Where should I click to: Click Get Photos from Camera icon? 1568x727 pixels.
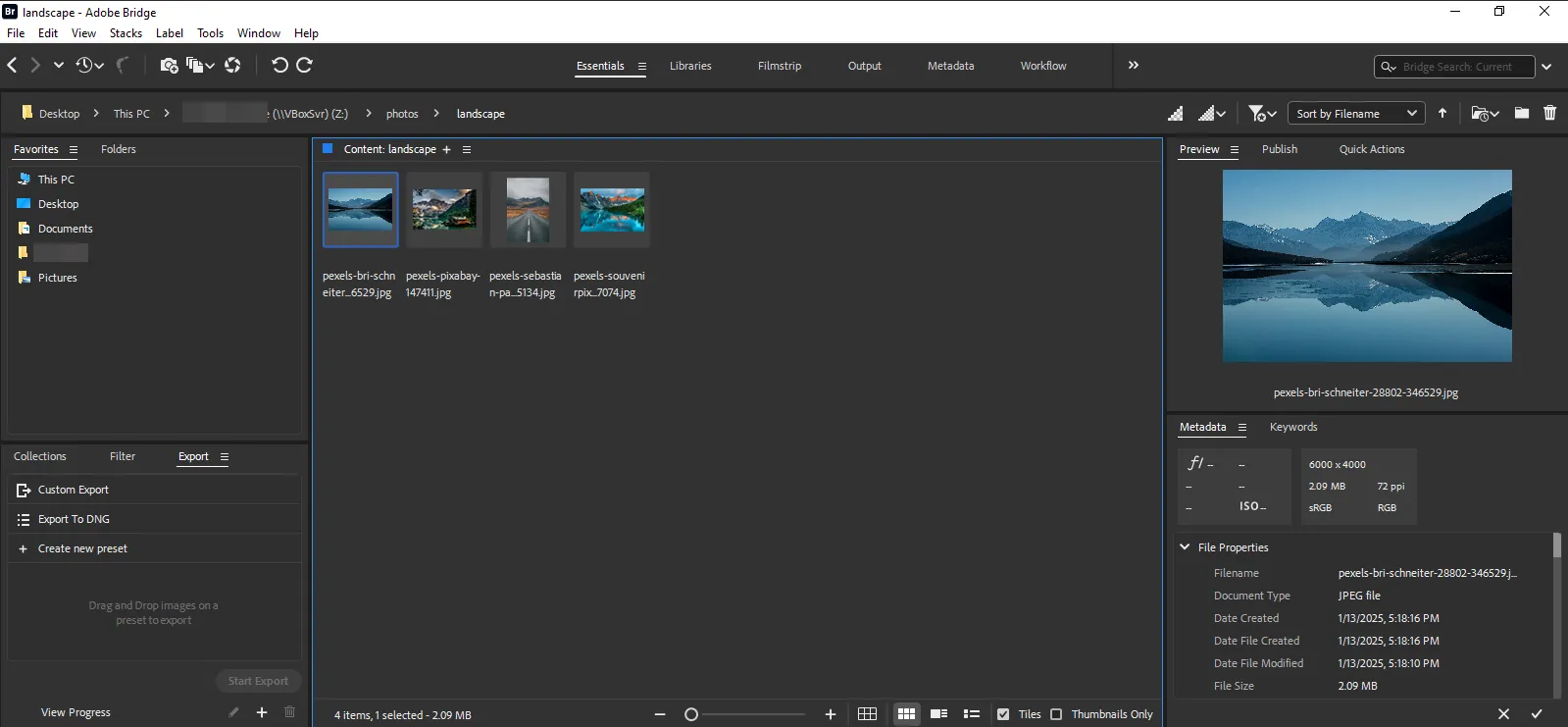tap(169, 65)
